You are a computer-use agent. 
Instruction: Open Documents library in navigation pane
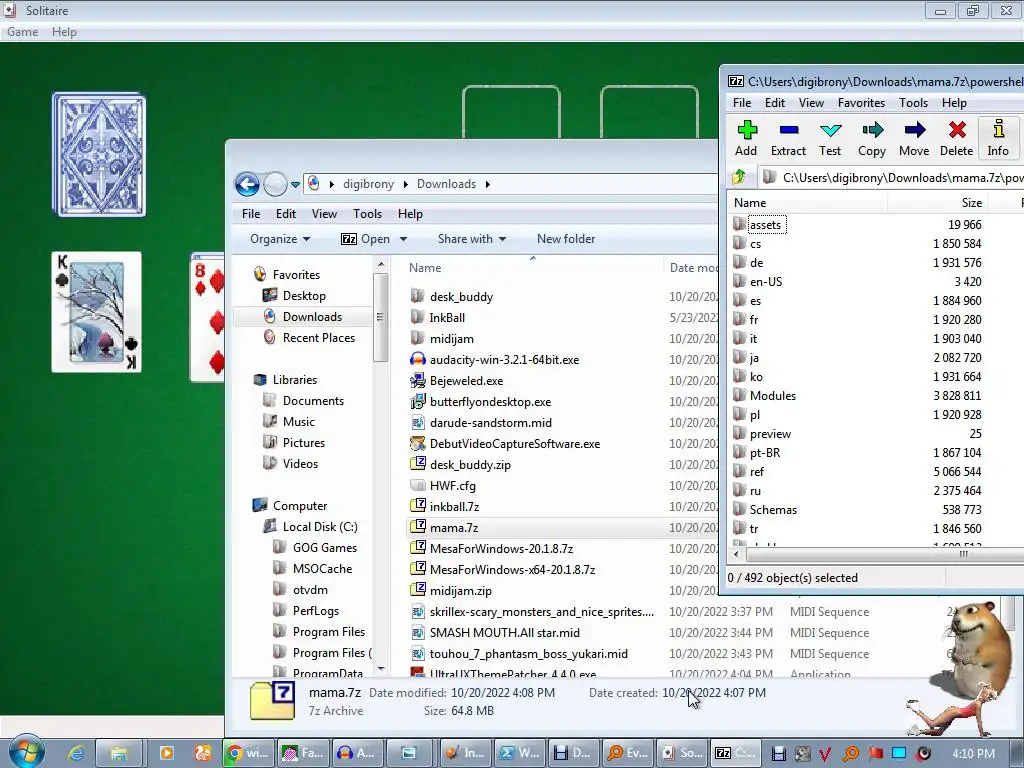click(x=313, y=401)
